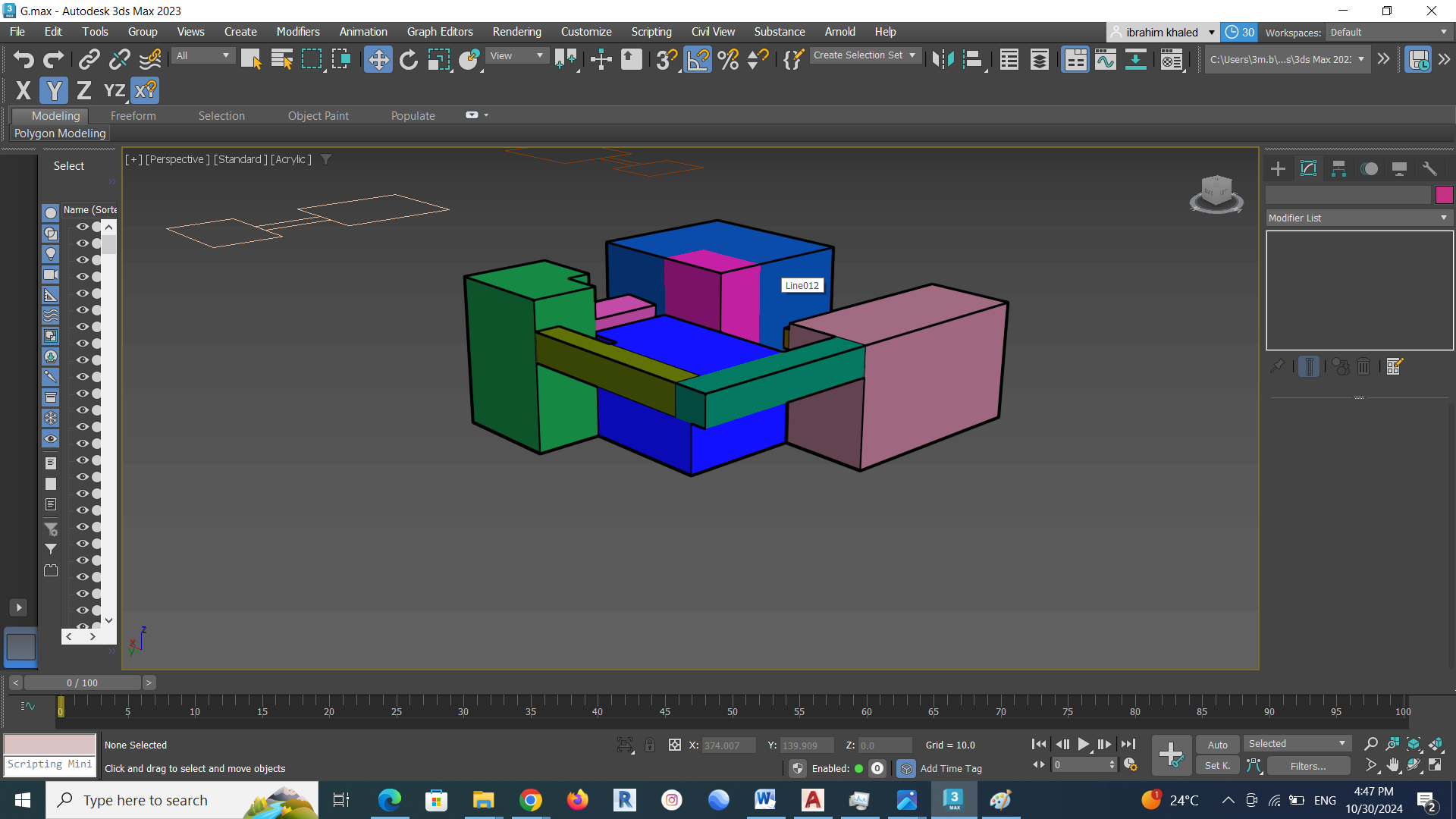This screenshot has width=1456, height=819.
Task: Open the Display command panel tab
Action: (x=1399, y=168)
